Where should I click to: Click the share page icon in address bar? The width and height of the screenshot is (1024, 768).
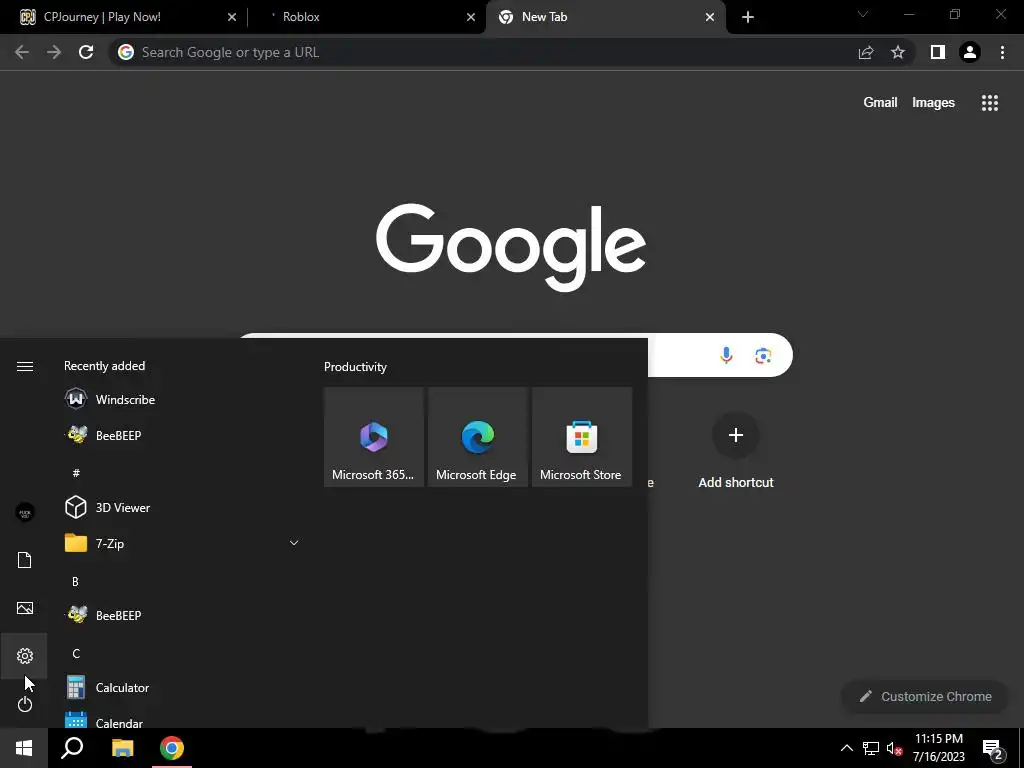pos(866,52)
